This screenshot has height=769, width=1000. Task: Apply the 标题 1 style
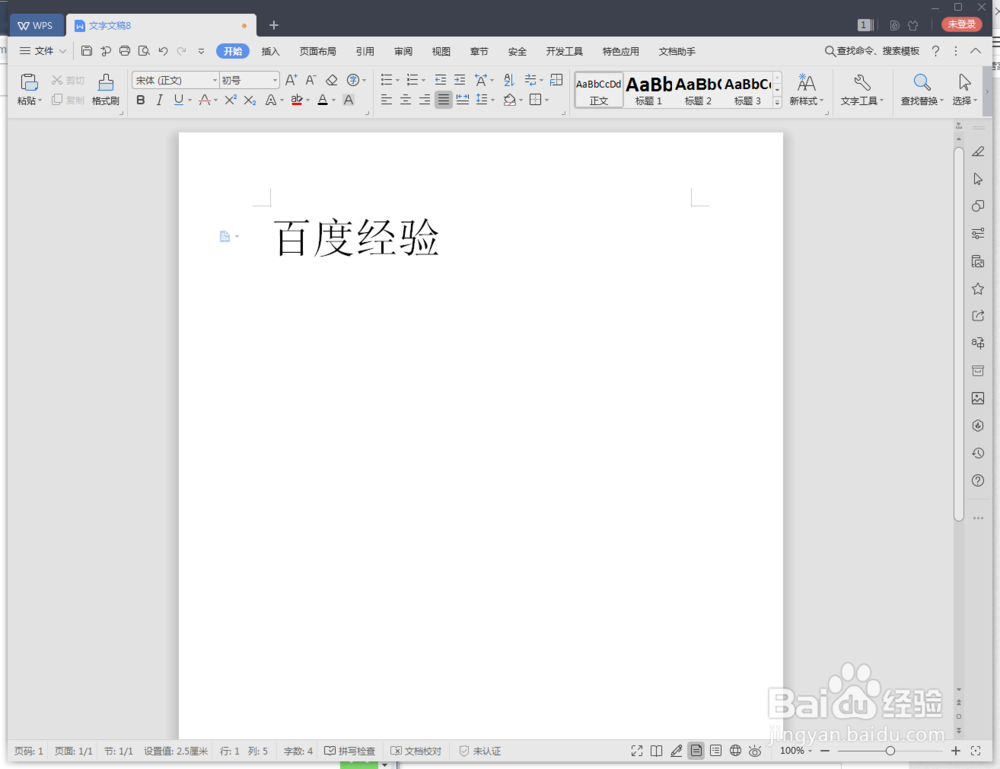click(x=648, y=91)
